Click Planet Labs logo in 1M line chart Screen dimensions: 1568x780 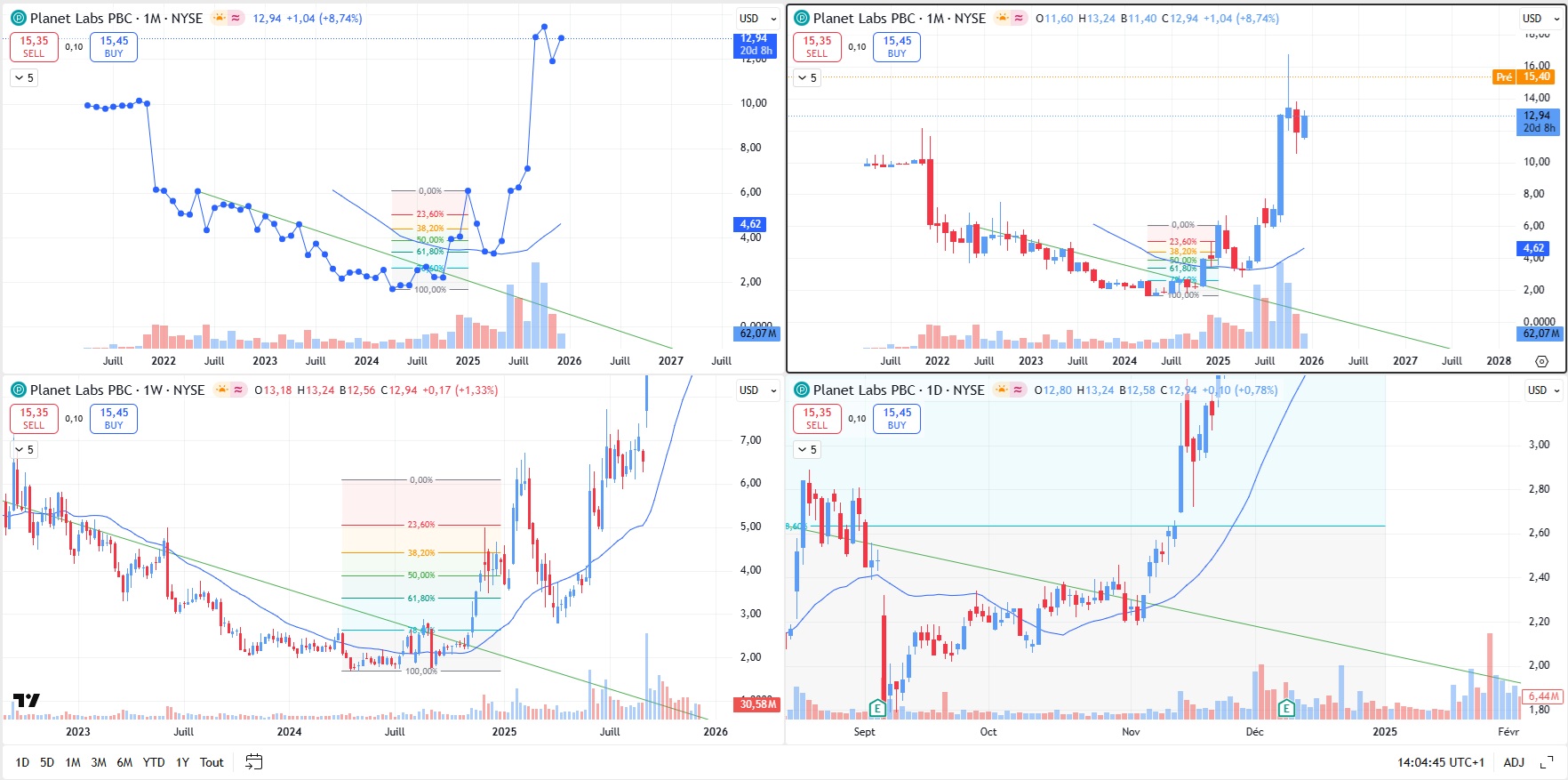19,18
